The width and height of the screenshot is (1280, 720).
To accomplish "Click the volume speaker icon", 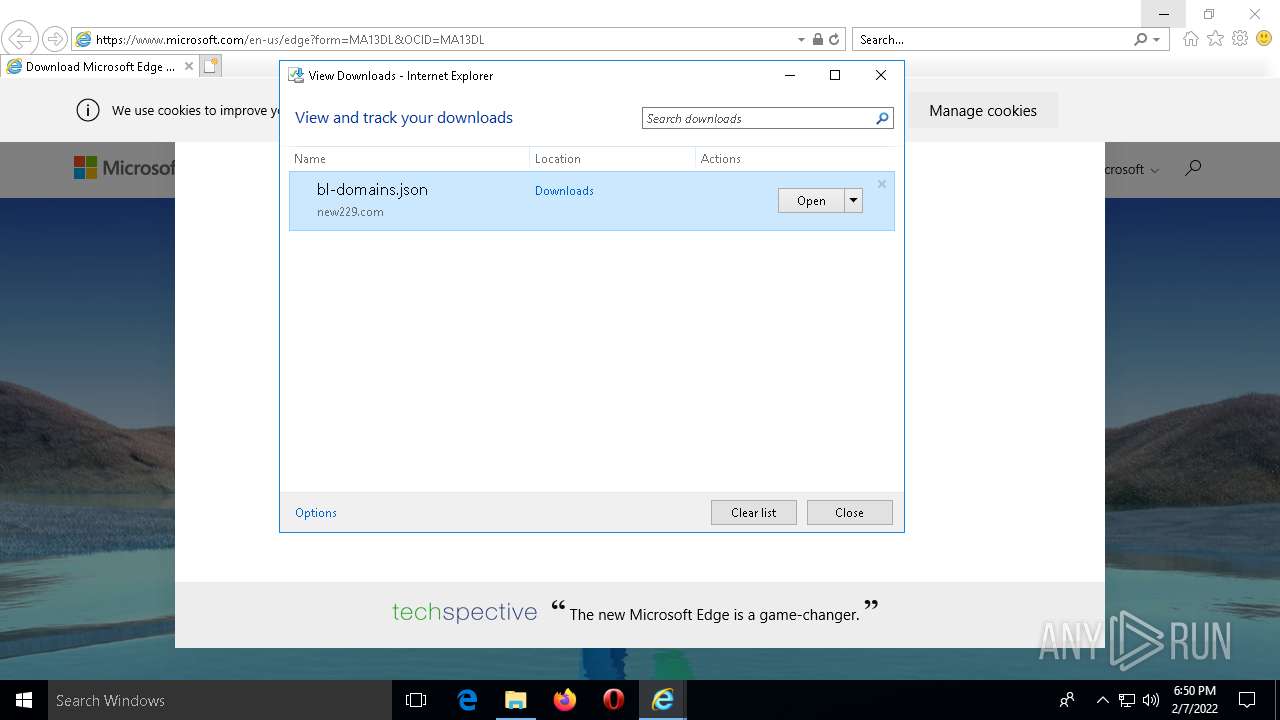I will click(x=1151, y=700).
